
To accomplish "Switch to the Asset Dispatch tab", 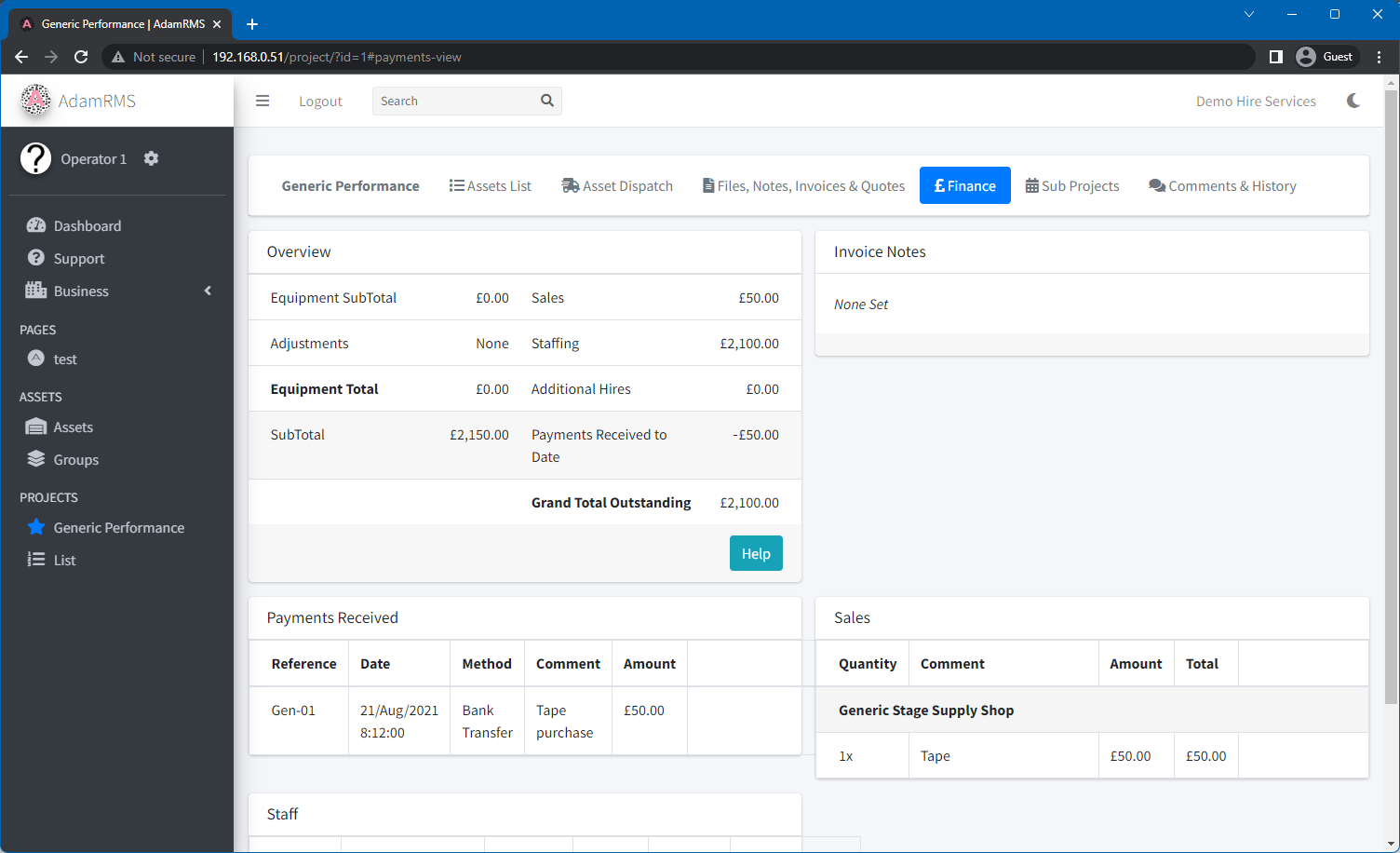I will point(616,185).
